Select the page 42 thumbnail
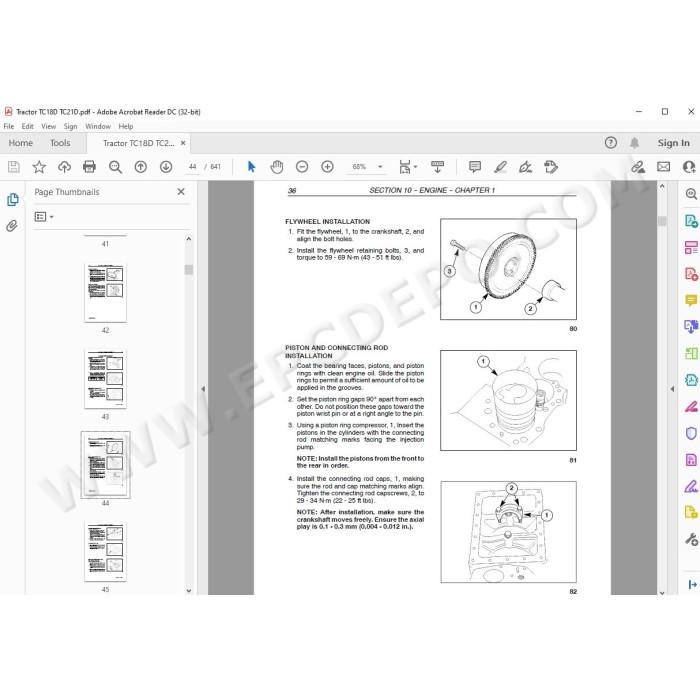 coord(105,292)
